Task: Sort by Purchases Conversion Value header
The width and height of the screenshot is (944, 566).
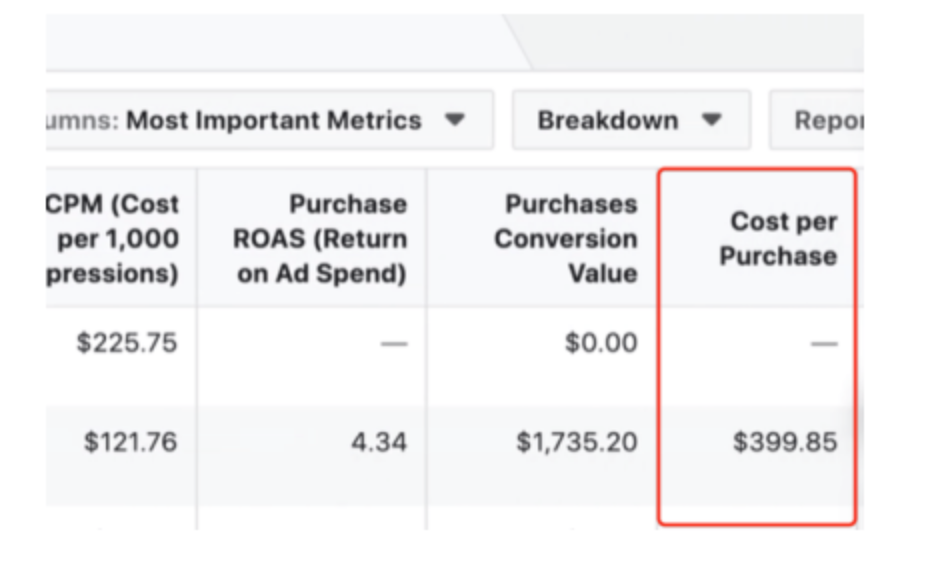Action: (x=566, y=239)
